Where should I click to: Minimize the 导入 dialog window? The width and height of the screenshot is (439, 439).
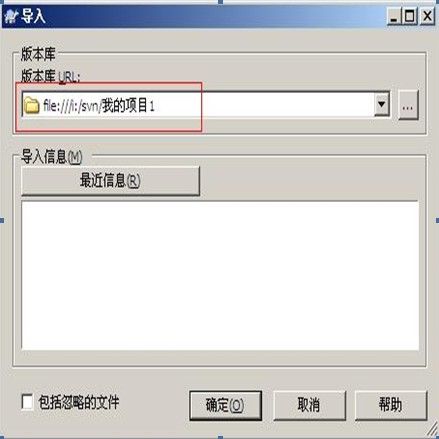pos(394,16)
